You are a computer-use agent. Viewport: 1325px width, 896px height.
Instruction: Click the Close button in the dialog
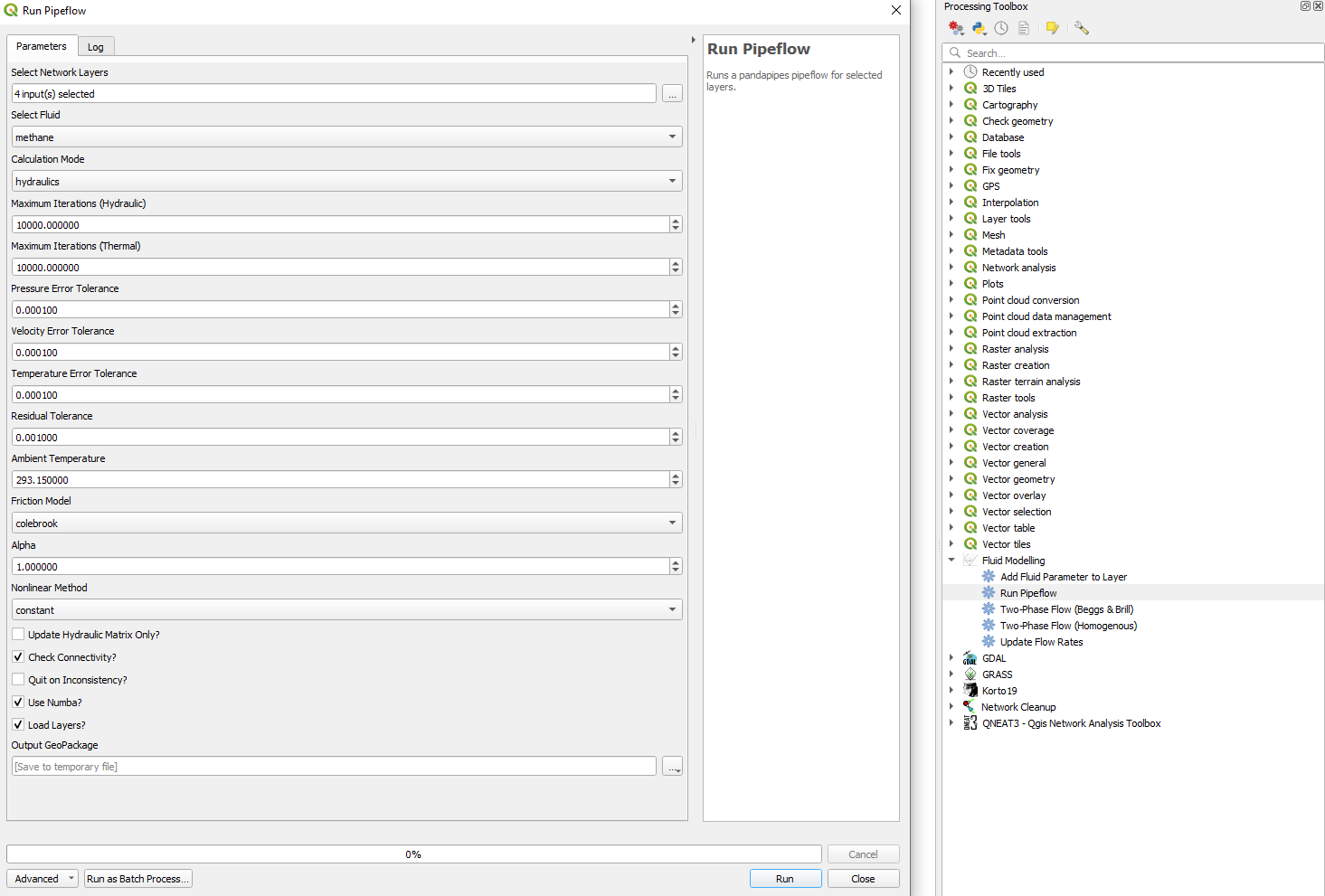tap(864, 879)
